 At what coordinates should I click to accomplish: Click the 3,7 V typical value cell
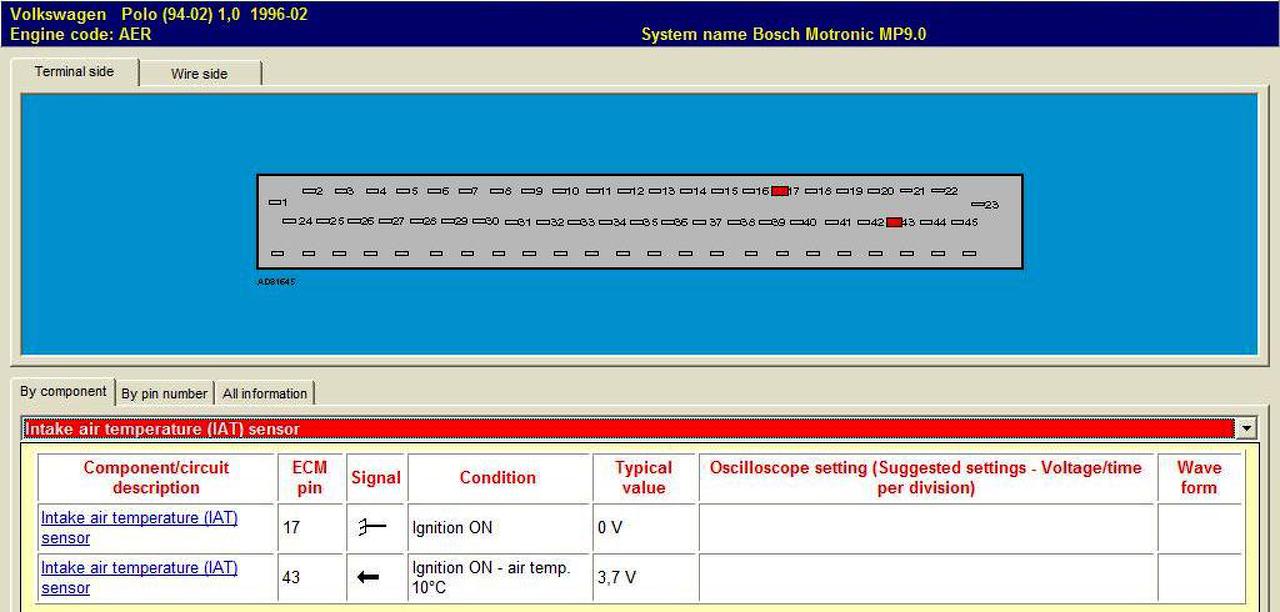pos(643,578)
